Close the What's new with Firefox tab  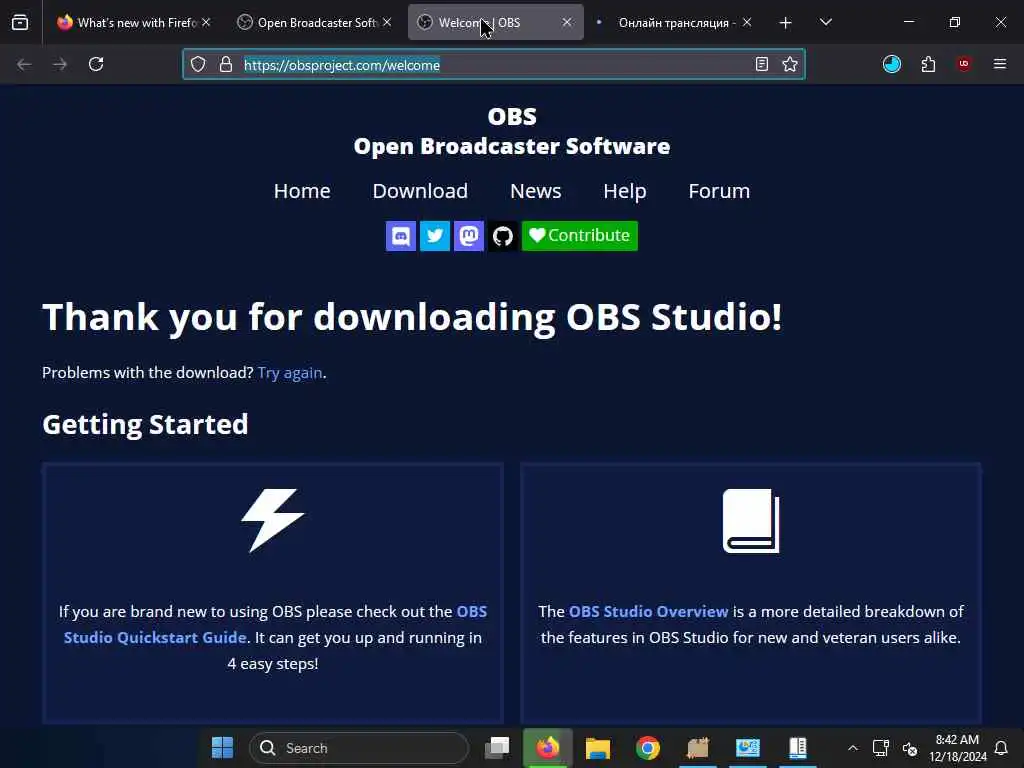click(206, 22)
